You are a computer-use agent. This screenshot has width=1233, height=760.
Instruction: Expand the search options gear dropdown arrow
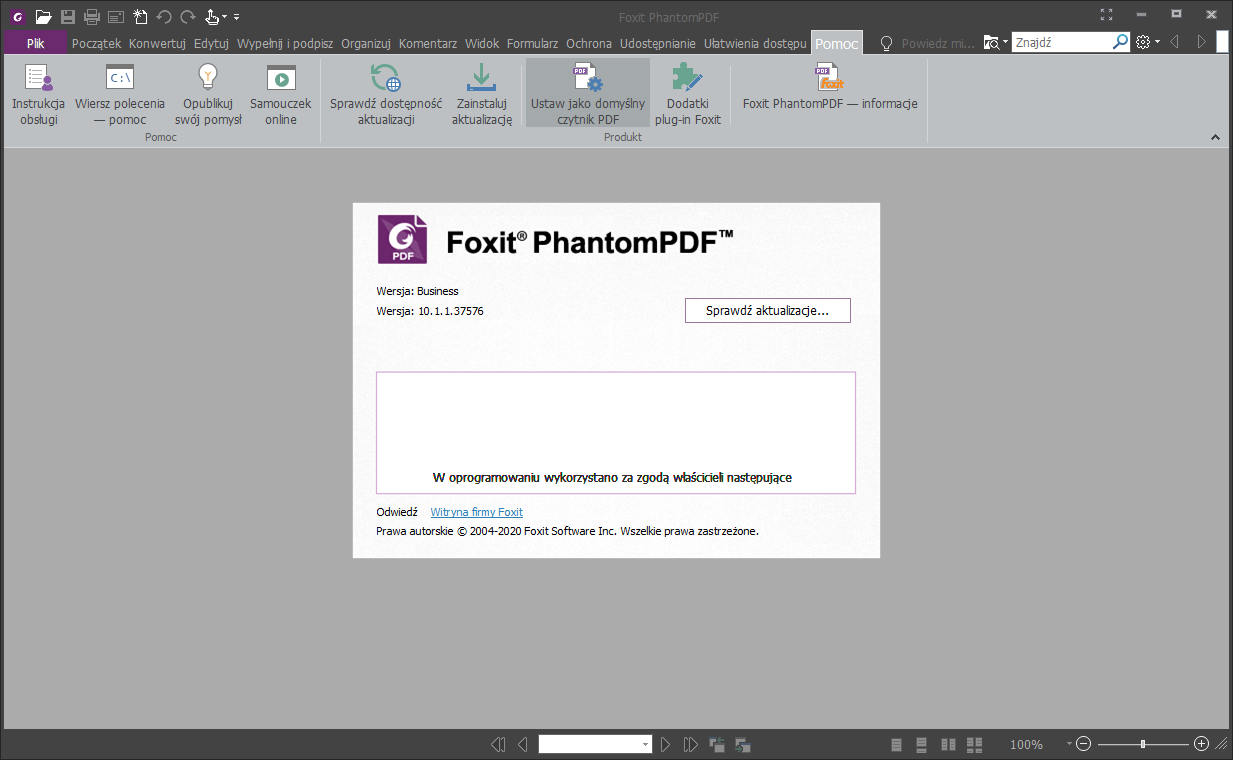pyautogui.click(x=1157, y=42)
